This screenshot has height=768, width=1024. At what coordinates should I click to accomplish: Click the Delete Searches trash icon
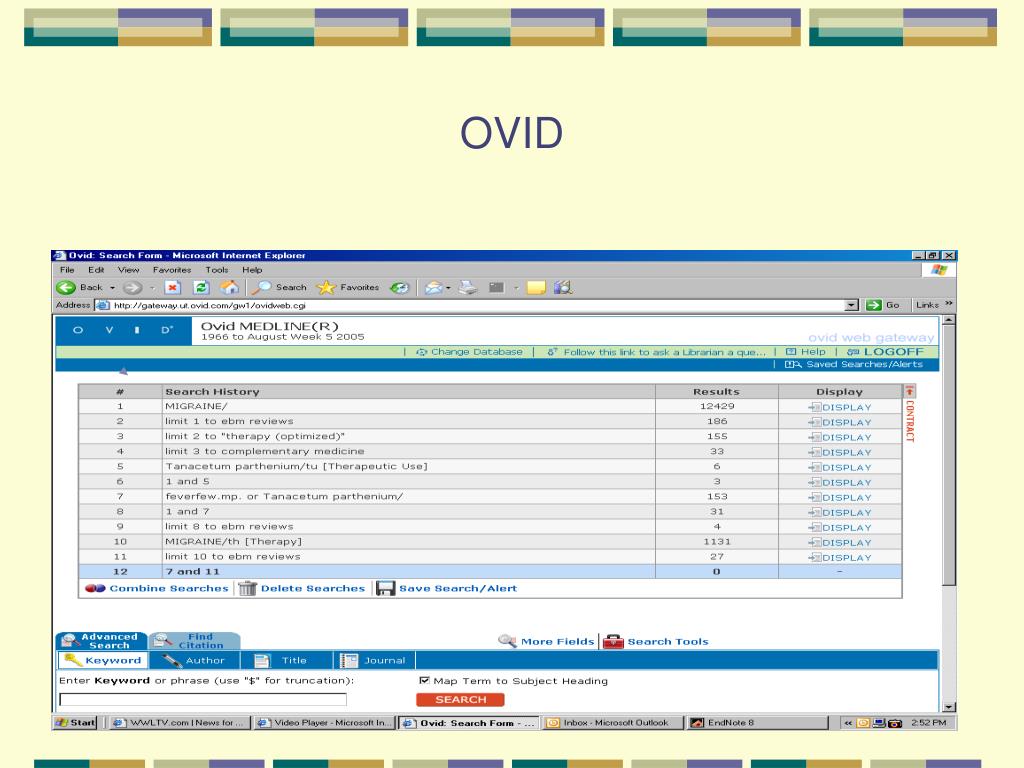point(248,588)
